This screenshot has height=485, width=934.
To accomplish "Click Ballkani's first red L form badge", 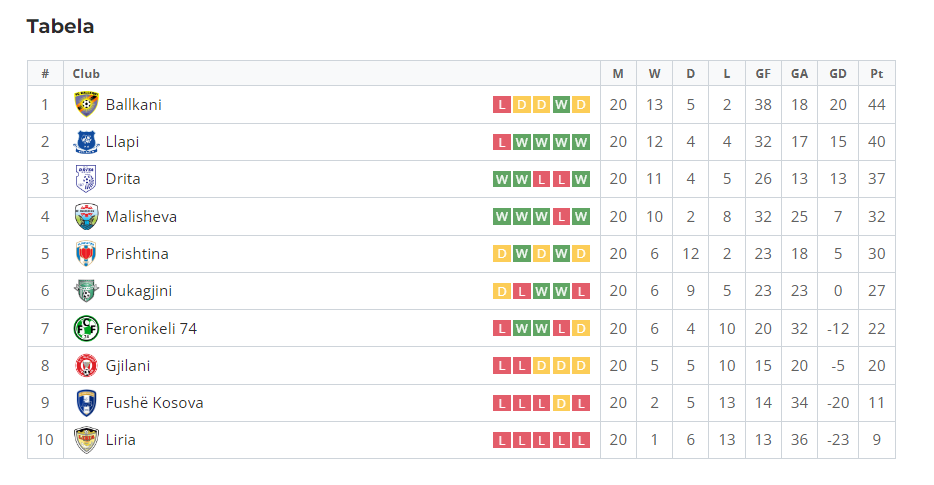I will (x=502, y=105).
